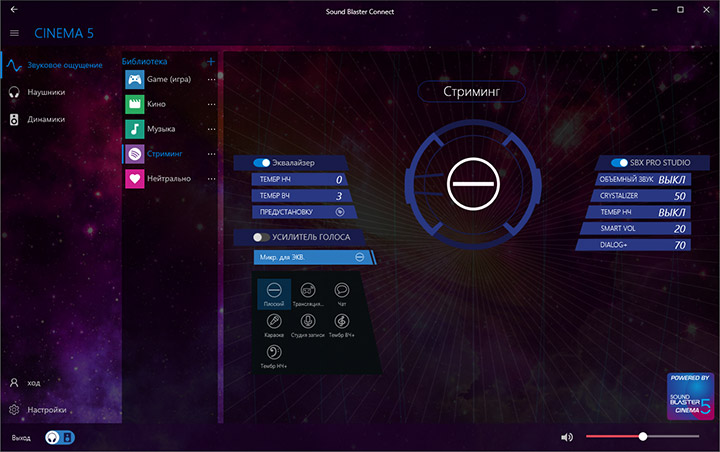Click the unfilled grey part of volume track
The height and width of the screenshot is (452, 720).
673,436
